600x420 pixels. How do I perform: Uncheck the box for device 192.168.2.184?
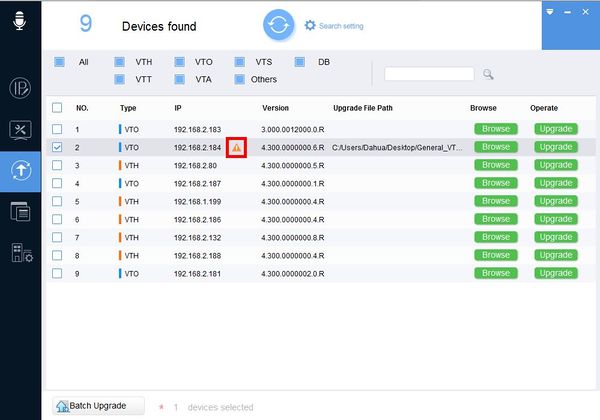(57, 147)
